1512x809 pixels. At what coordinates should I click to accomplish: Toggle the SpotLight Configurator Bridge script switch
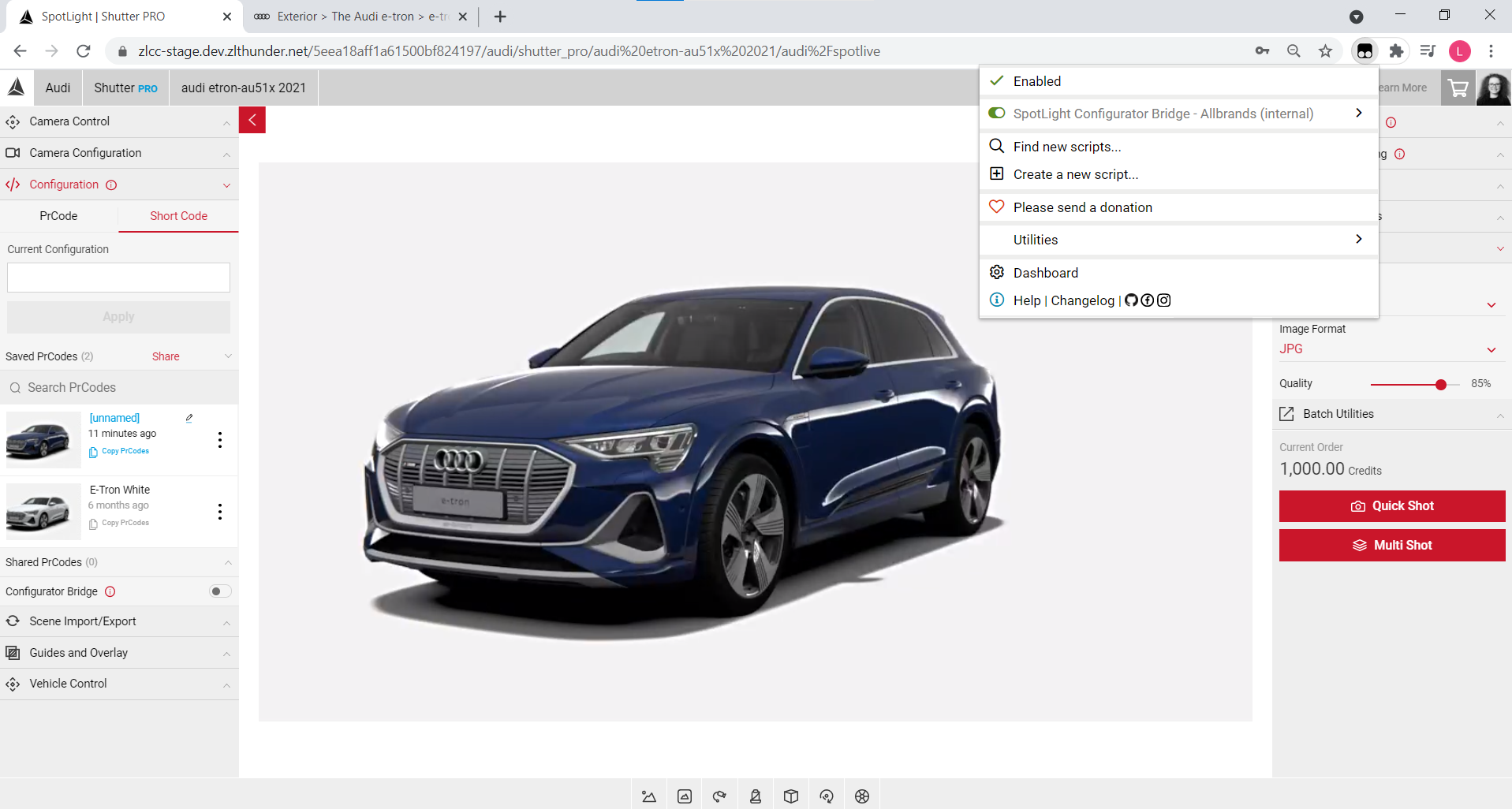(x=997, y=113)
